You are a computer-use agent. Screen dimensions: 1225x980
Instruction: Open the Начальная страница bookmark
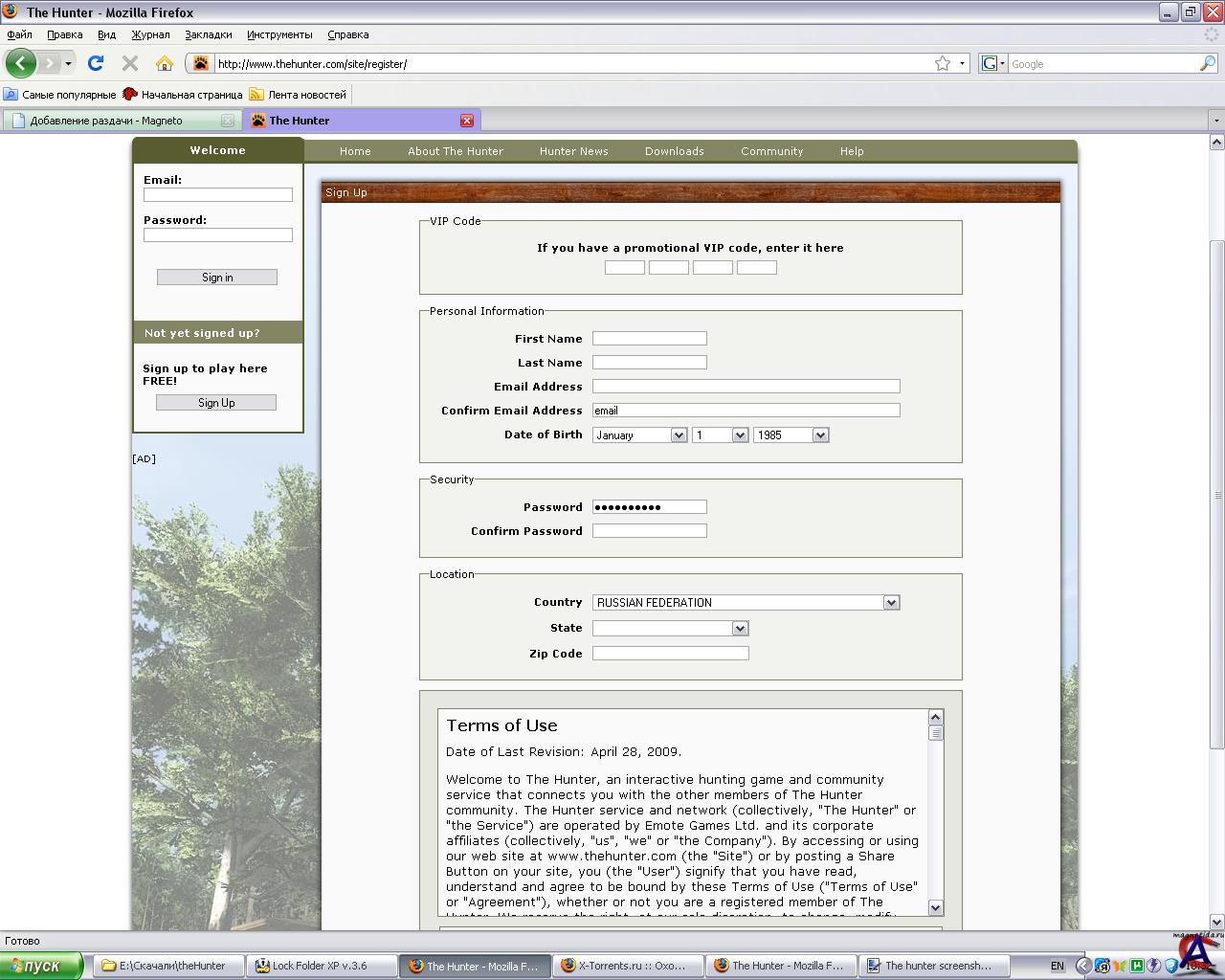(183, 95)
